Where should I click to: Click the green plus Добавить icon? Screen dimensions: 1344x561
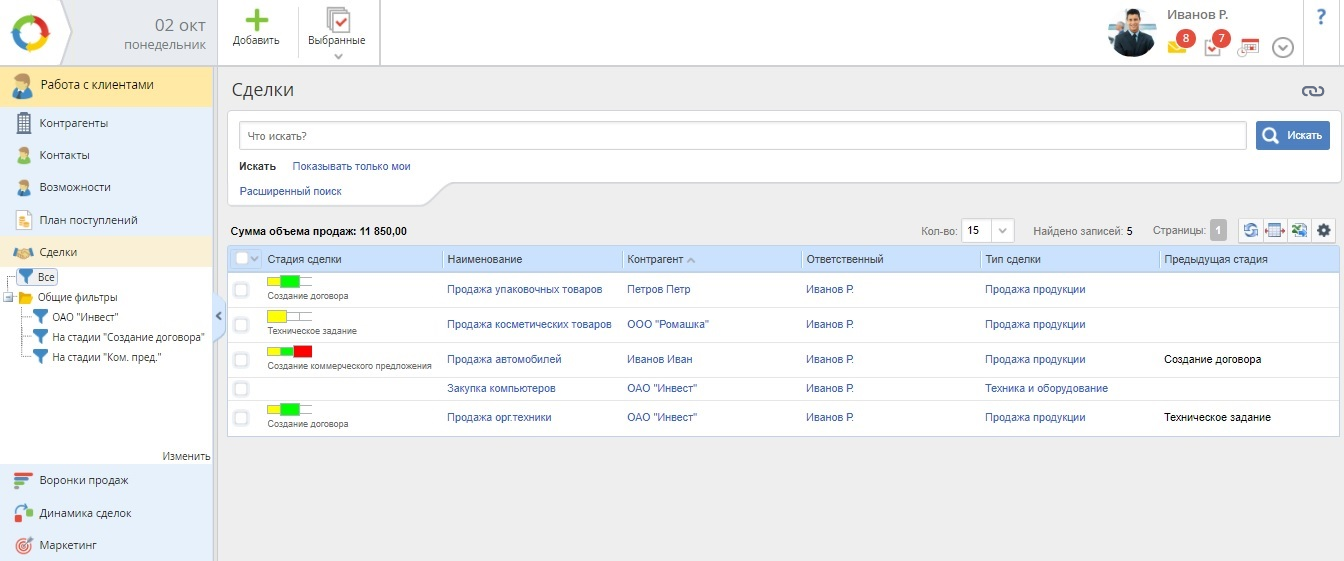pyautogui.click(x=256, y=21)
